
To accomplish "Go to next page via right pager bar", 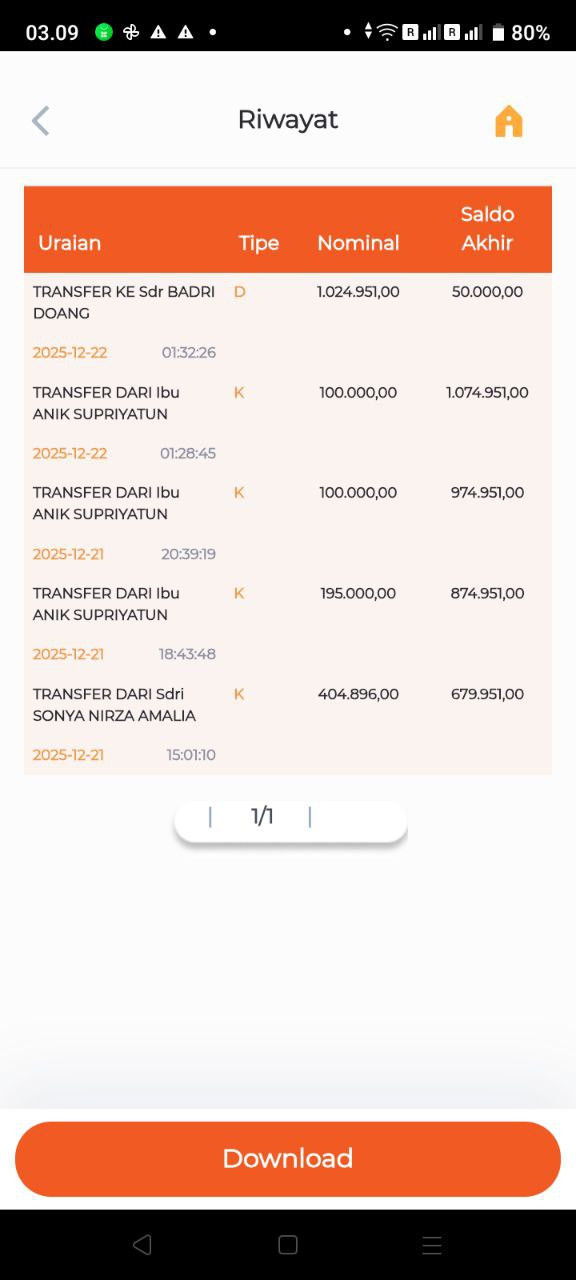I will (310, 817).
